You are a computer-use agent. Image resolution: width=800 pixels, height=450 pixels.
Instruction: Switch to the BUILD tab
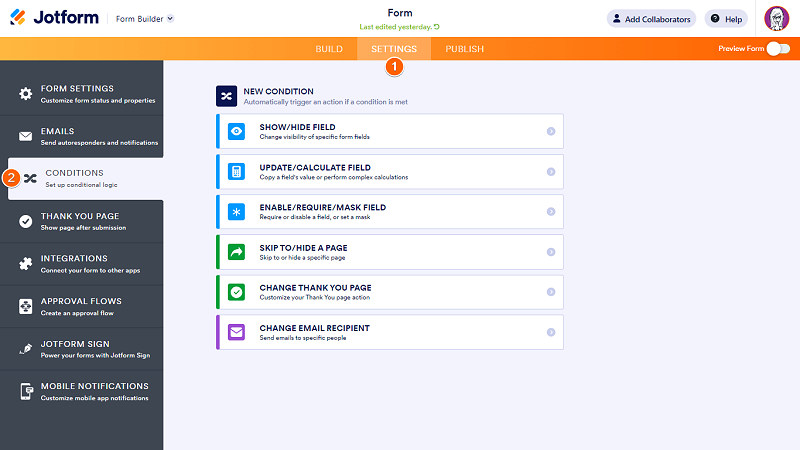coord(329,49)
